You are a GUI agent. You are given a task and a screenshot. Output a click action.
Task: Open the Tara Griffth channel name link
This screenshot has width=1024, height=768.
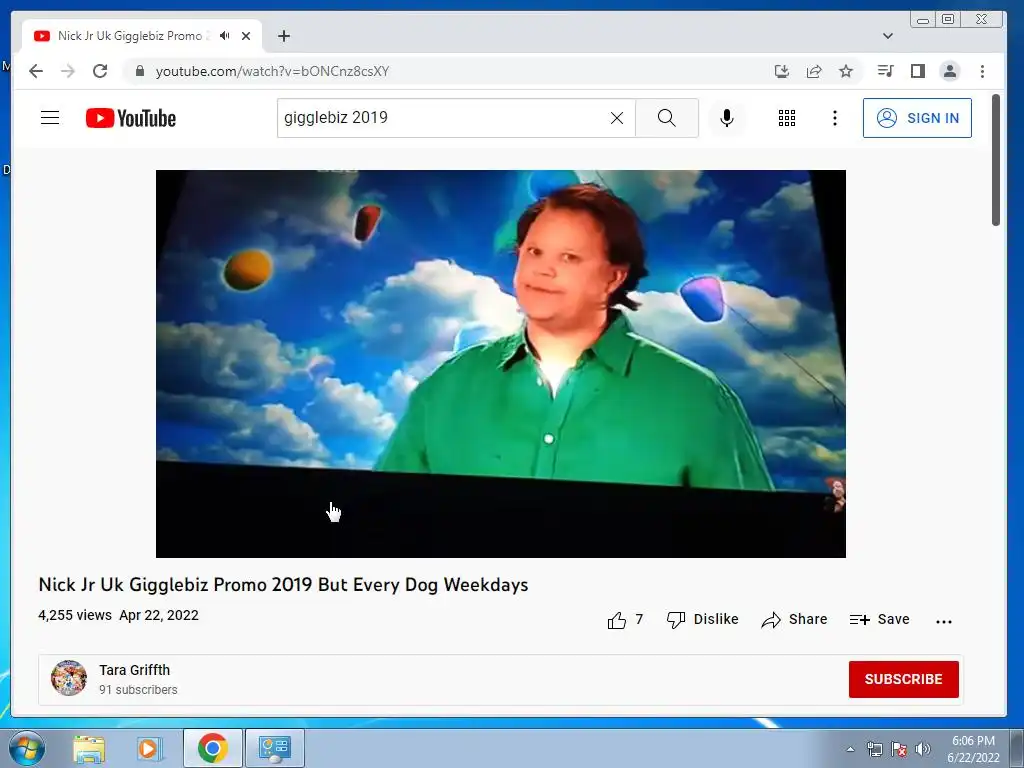(x=135, y=670)
